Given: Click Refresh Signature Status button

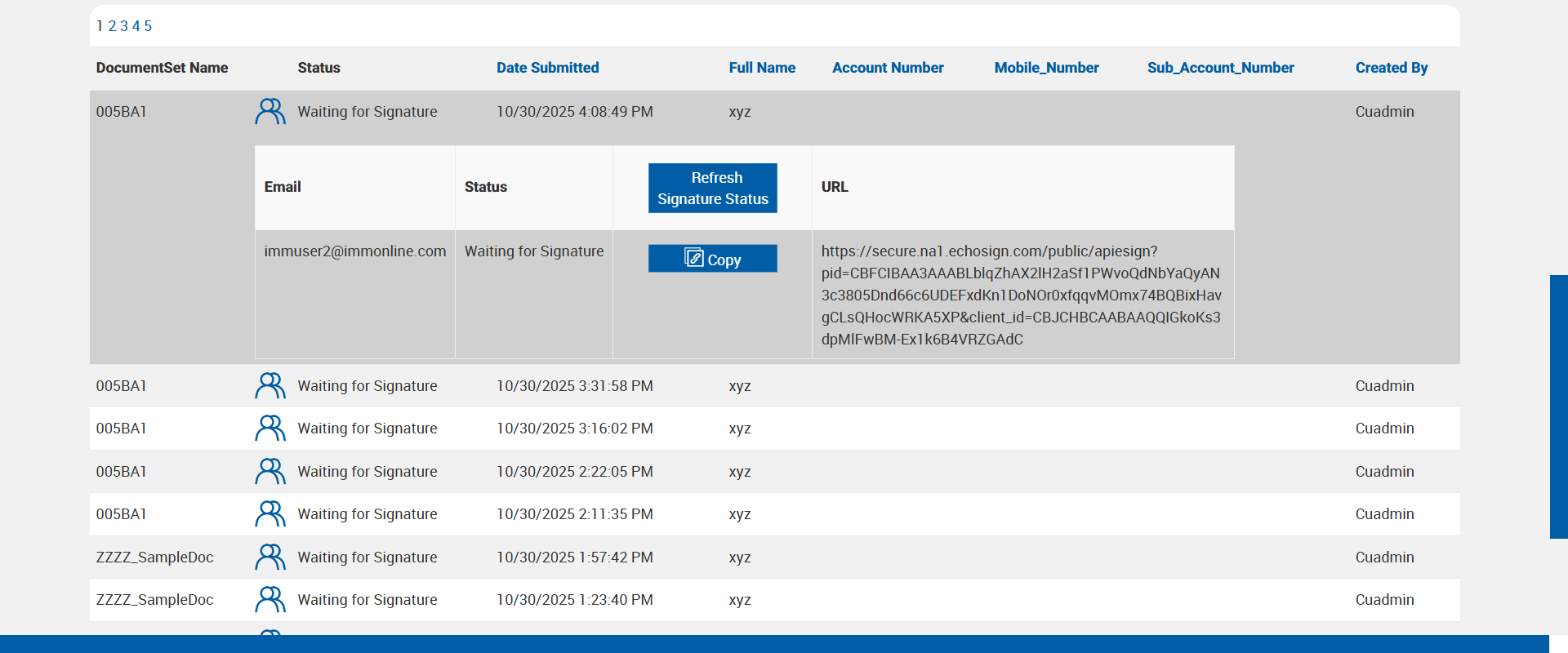Looking at the screenshot, I should coord(713,189).
